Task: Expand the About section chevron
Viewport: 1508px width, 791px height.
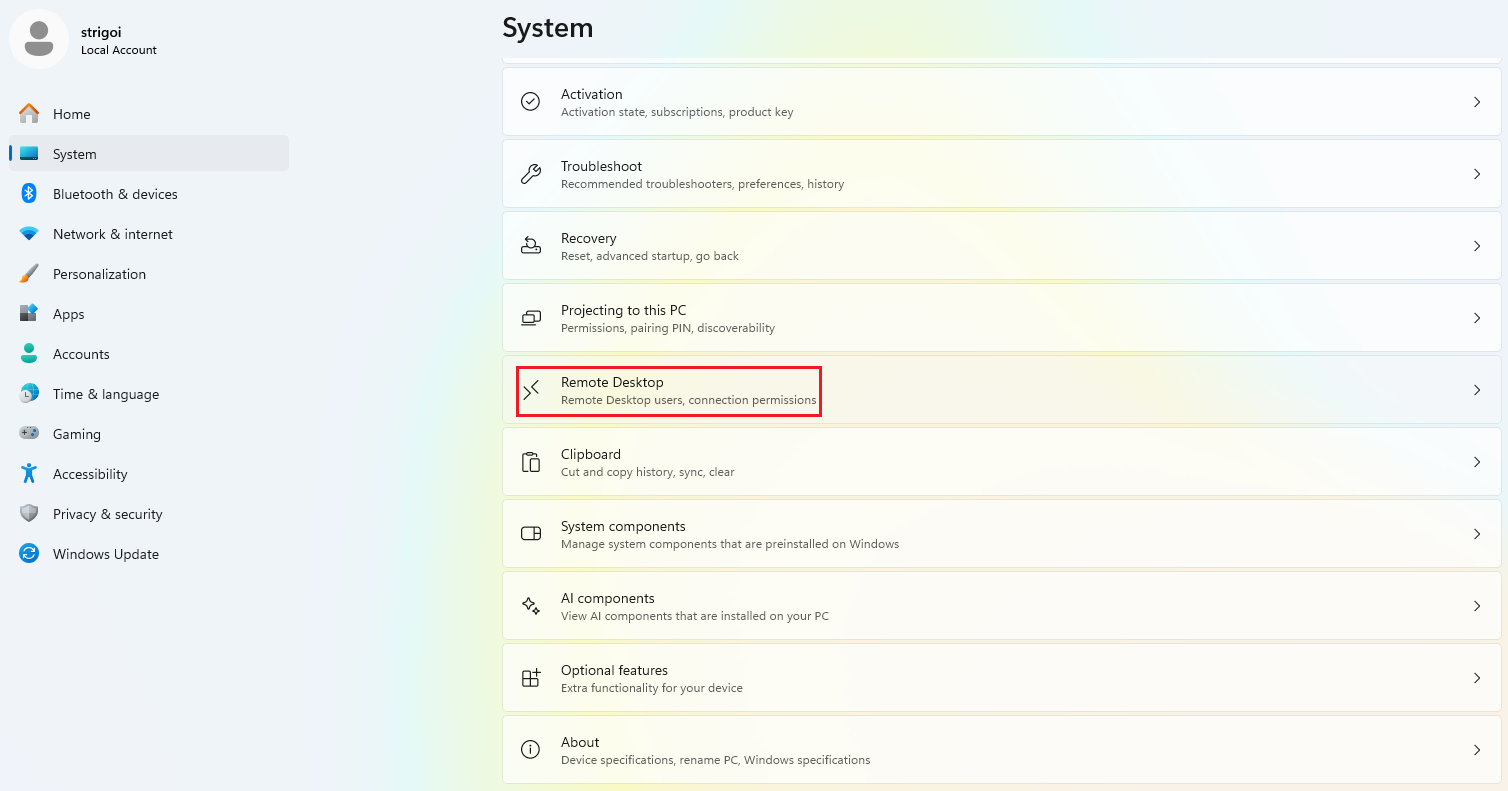Action: pyautogui.click(x=1477, y=749)
